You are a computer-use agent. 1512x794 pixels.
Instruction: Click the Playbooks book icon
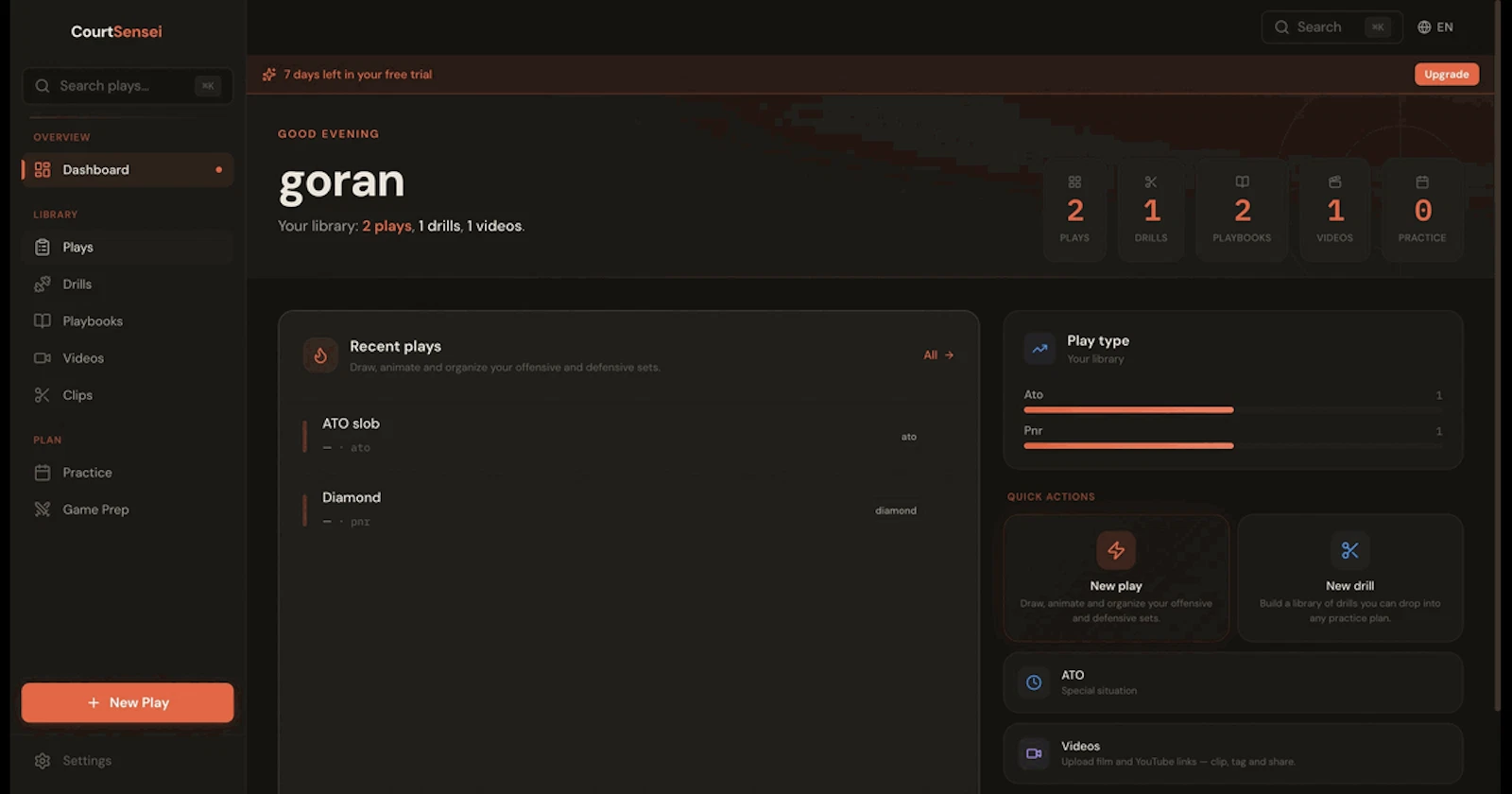pyautogui.click(x=43, y=321)
